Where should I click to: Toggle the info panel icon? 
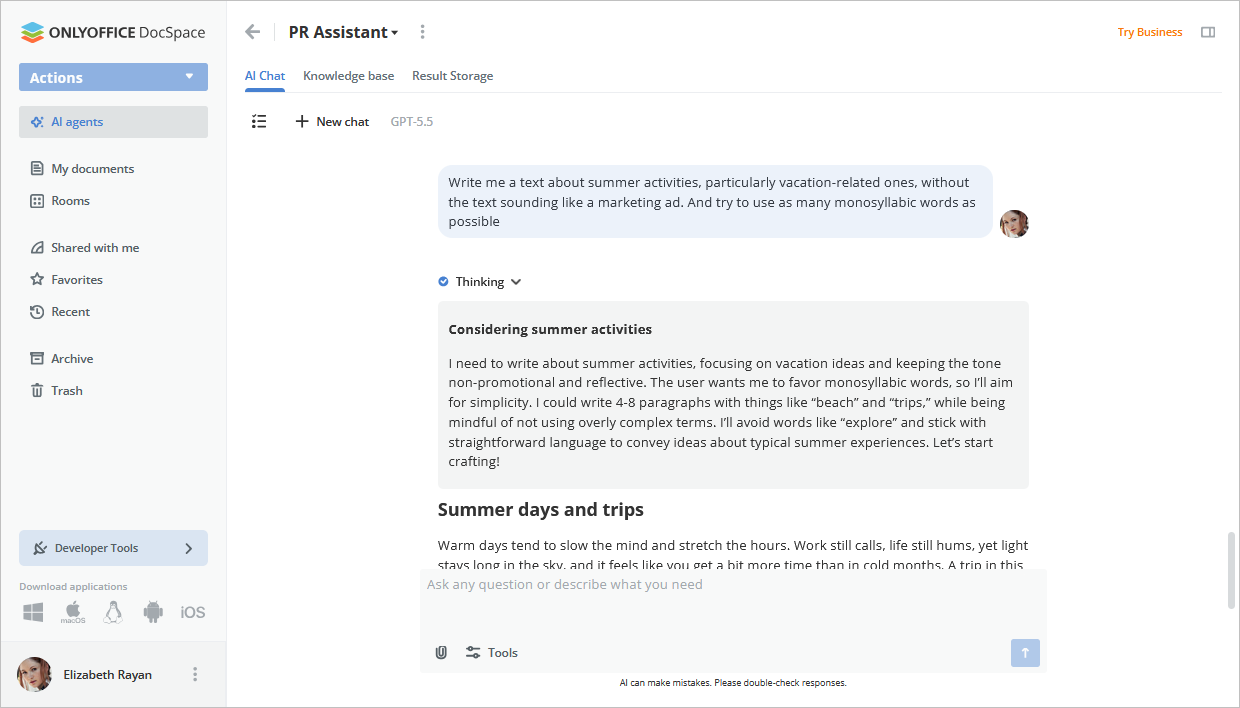1208,32
